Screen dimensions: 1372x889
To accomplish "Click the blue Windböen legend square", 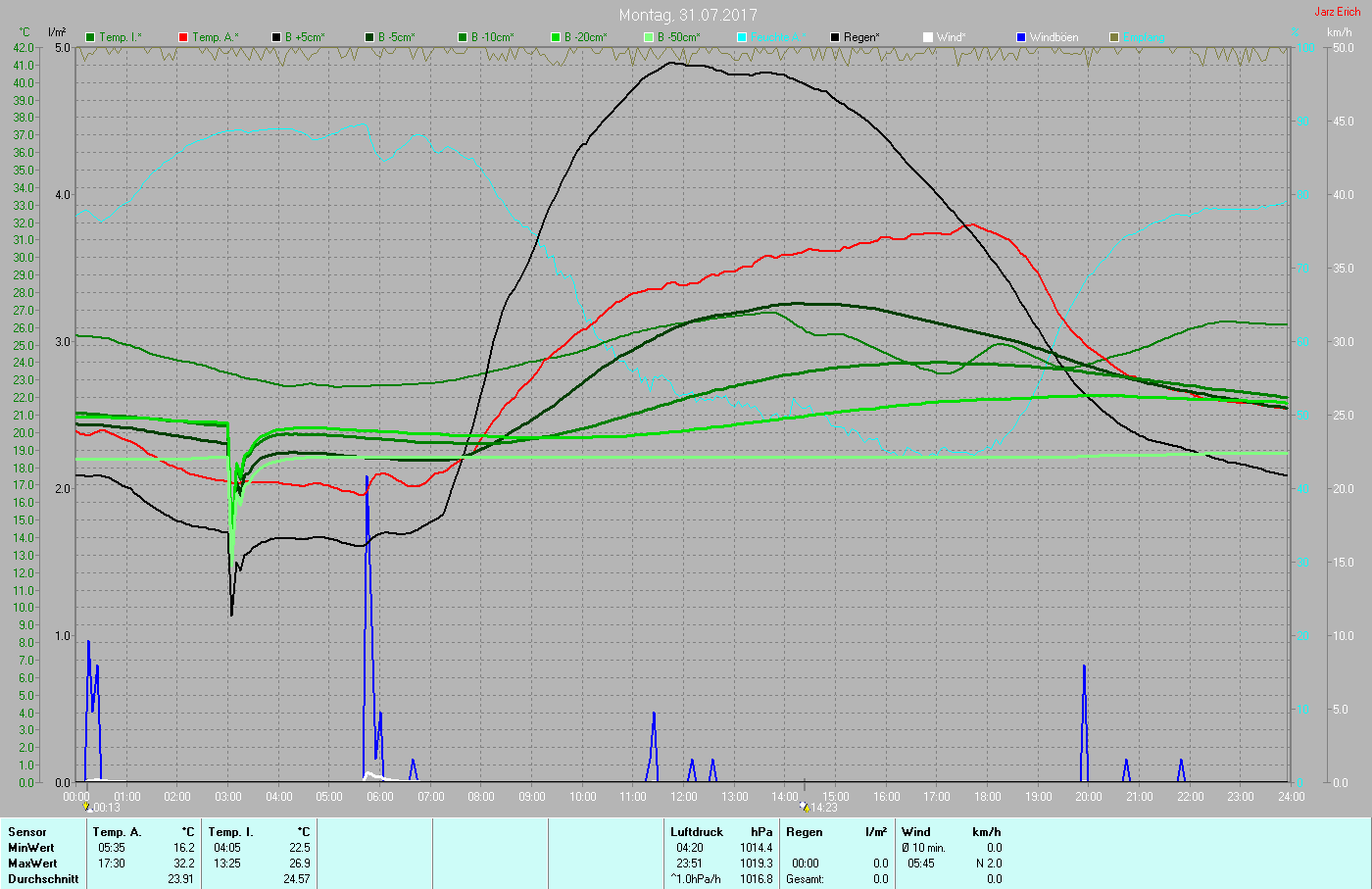I will 1021,37.
